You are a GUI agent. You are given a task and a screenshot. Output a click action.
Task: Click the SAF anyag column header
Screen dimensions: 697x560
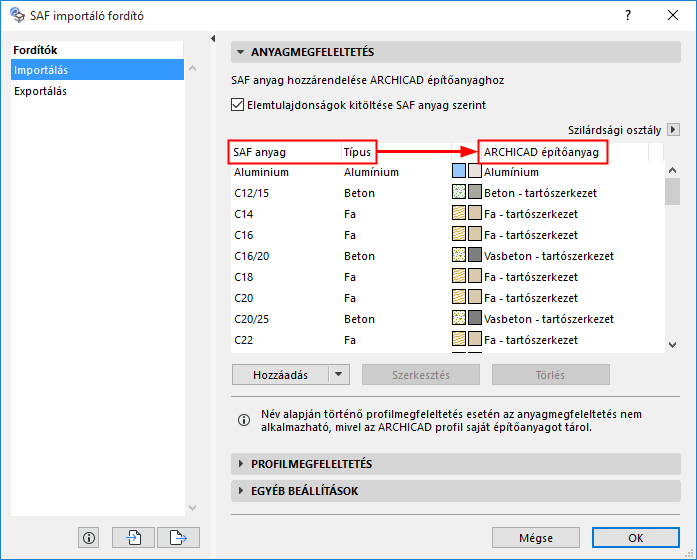286,152
